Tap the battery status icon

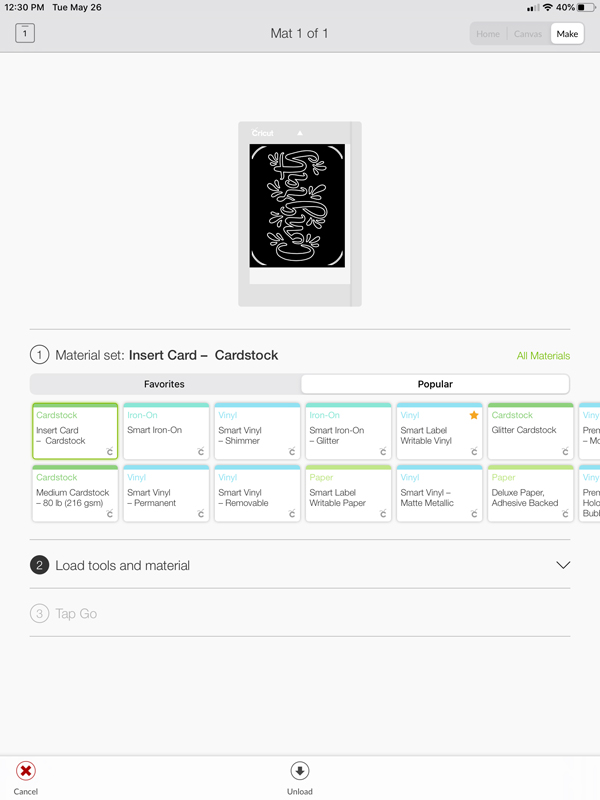coord(584,7)
